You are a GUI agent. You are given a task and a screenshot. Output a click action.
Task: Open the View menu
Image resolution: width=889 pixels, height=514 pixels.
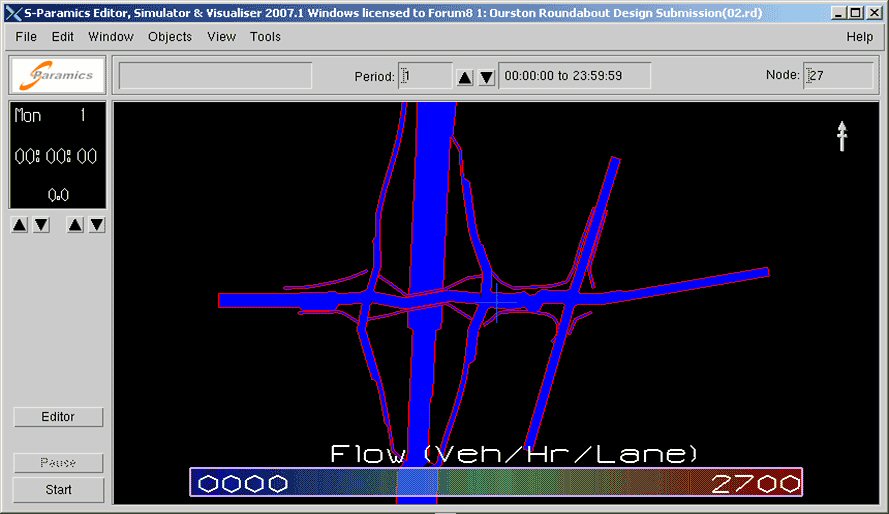tap(221, 37)
